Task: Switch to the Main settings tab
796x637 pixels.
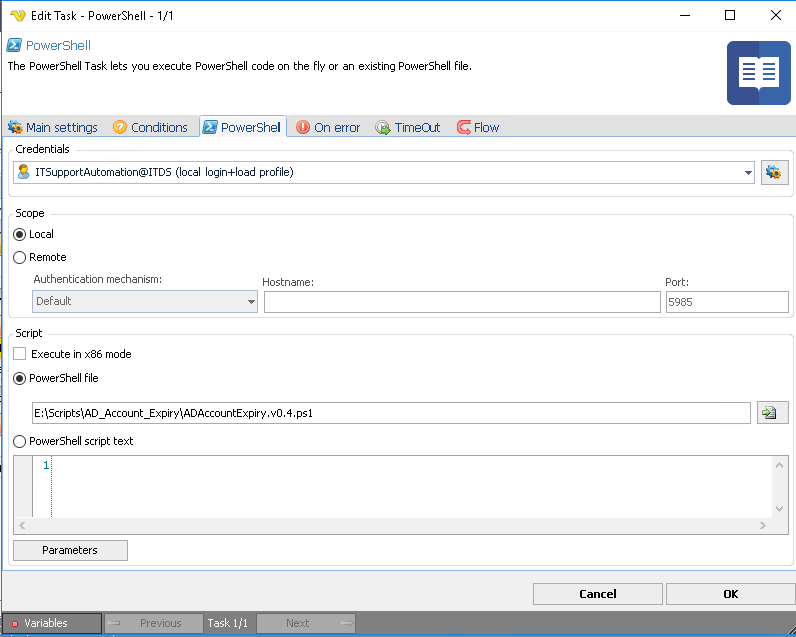Action: click(x=53, y=127)
